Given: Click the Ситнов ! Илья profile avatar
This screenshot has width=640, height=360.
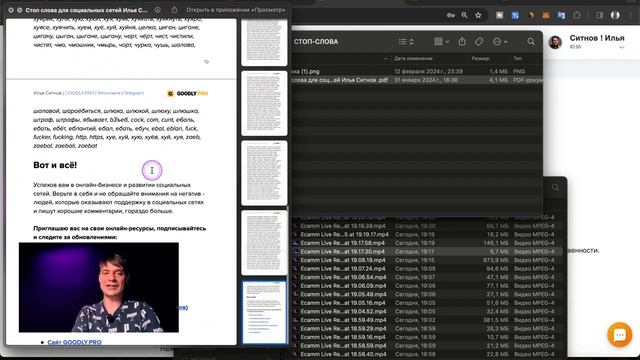Looking at the screenshot, I should [555, 42].
